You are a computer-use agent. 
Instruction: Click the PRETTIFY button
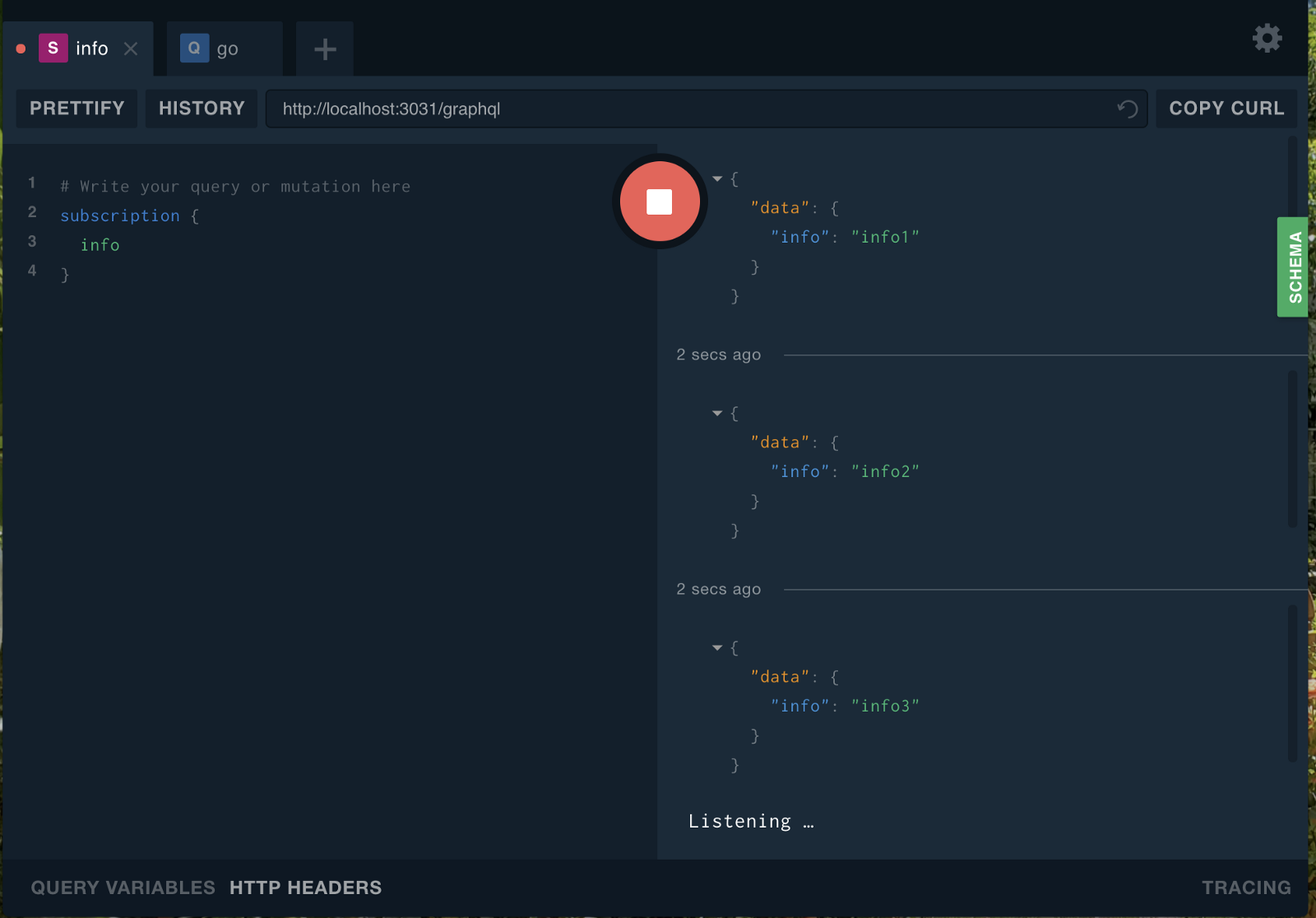(x=77, y=109)
